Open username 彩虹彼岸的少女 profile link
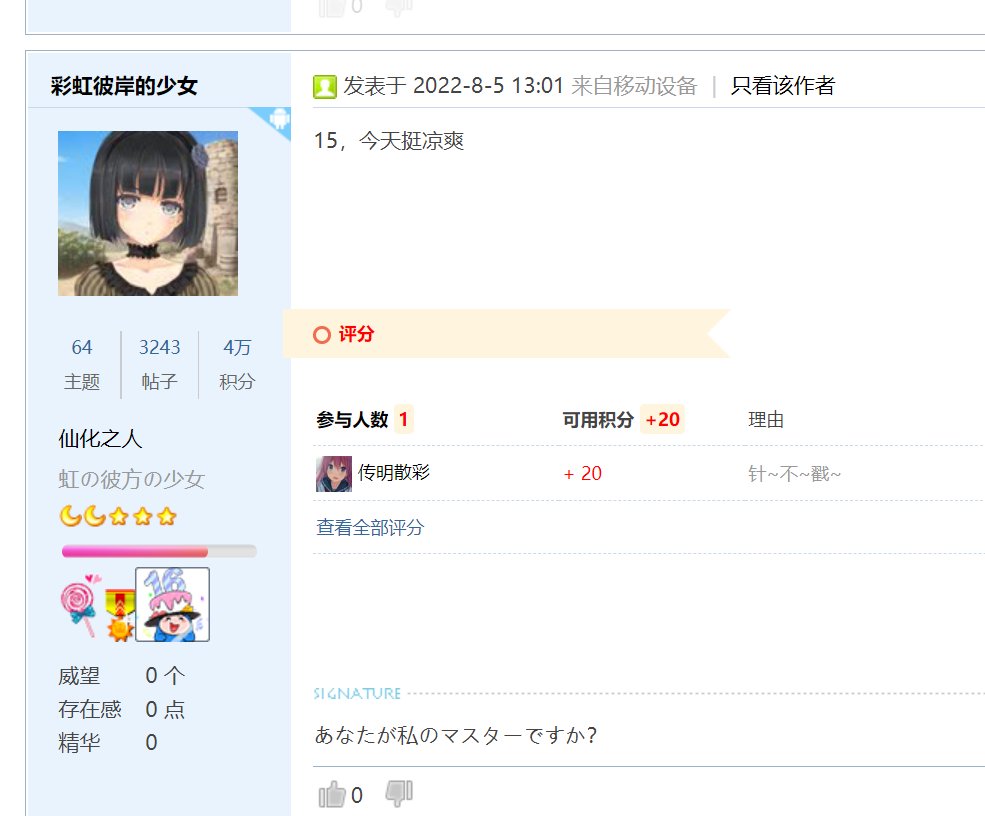 tap(124, 85)
